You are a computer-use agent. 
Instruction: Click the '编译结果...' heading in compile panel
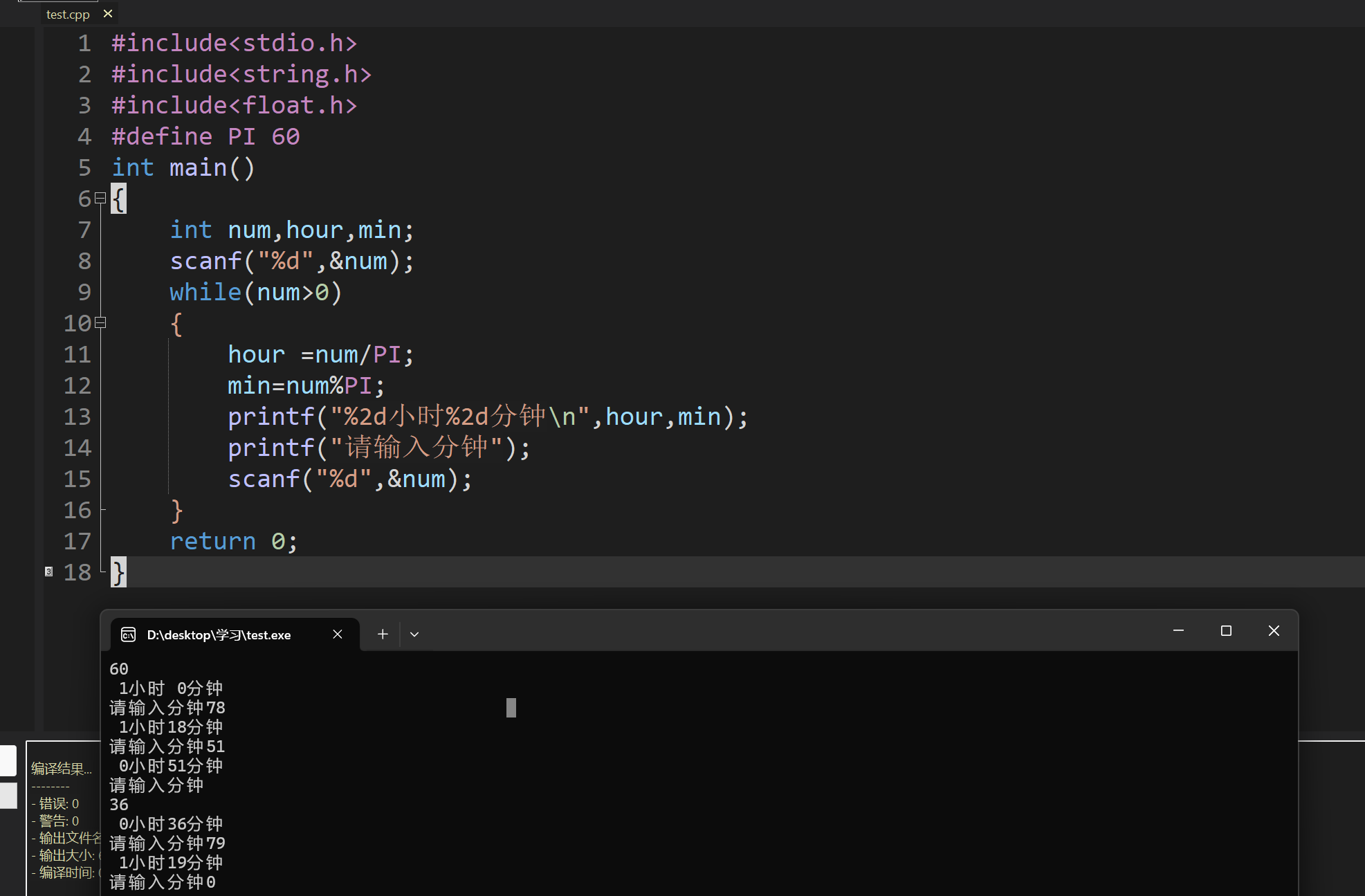tap(62, 768)
